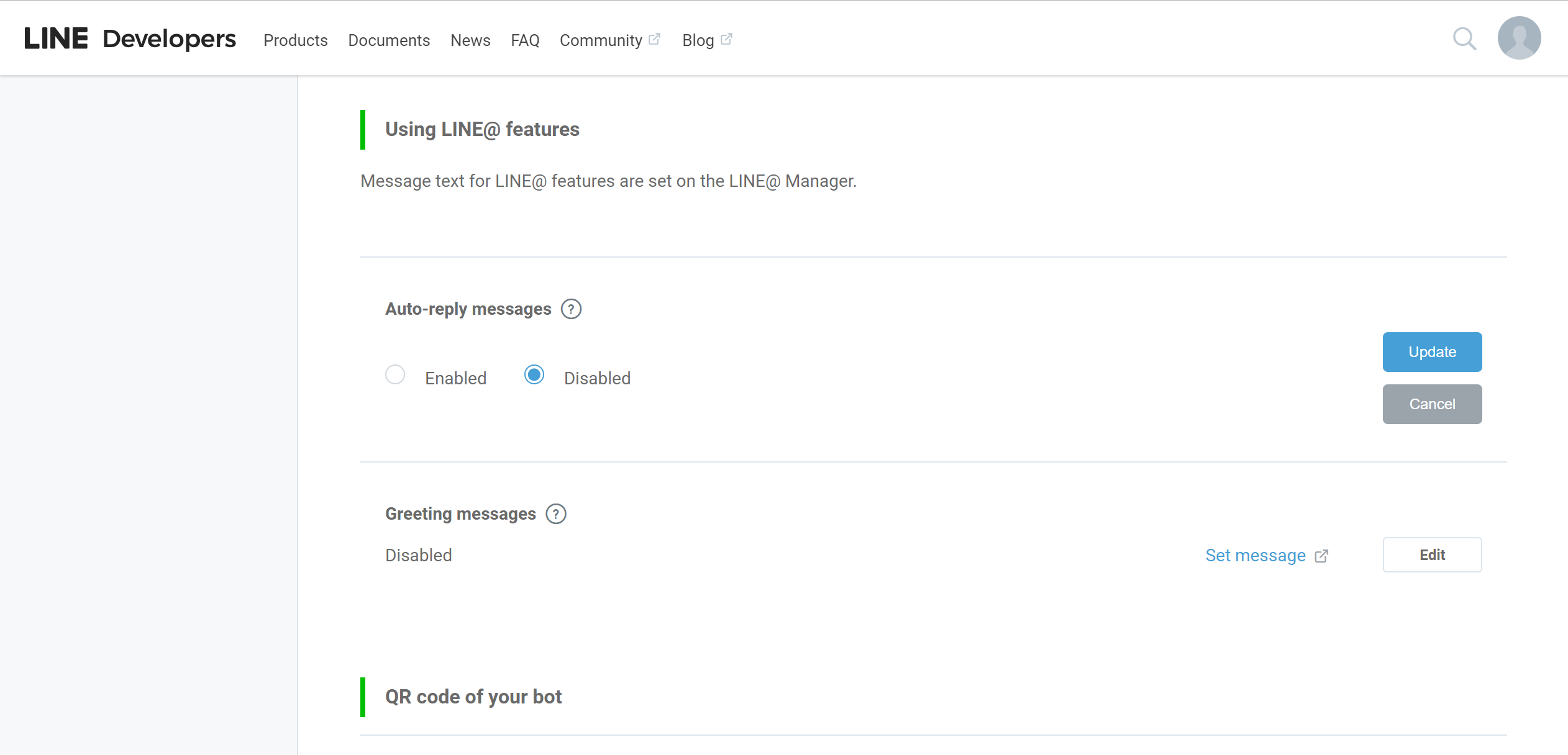1568x755 pixels.
Task: Open the Products menu
Action: (296, 40)
